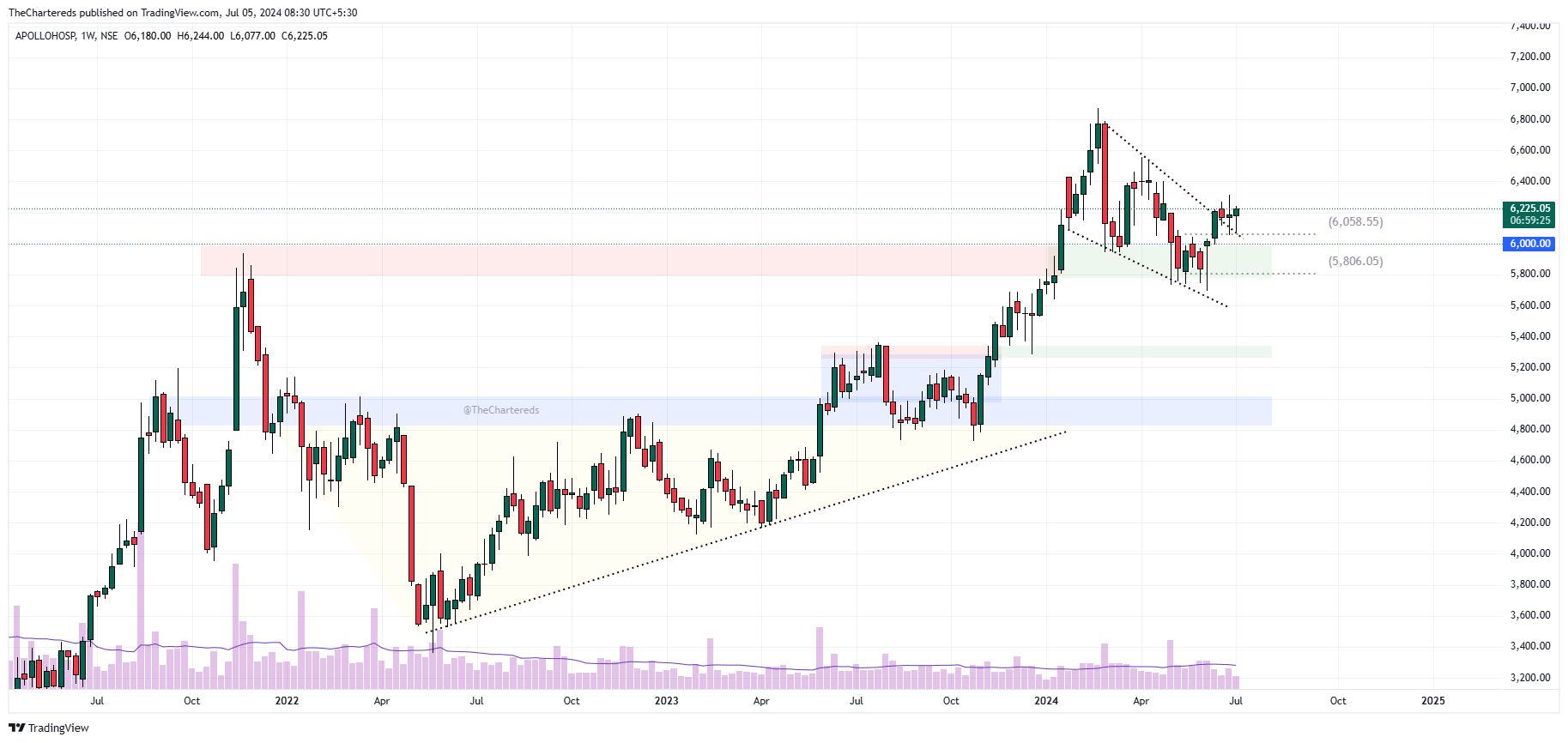Viewport: 1568px width, 743px height.
Task: Click the Oct label before 2022
Action: click(x=192, y=701)
